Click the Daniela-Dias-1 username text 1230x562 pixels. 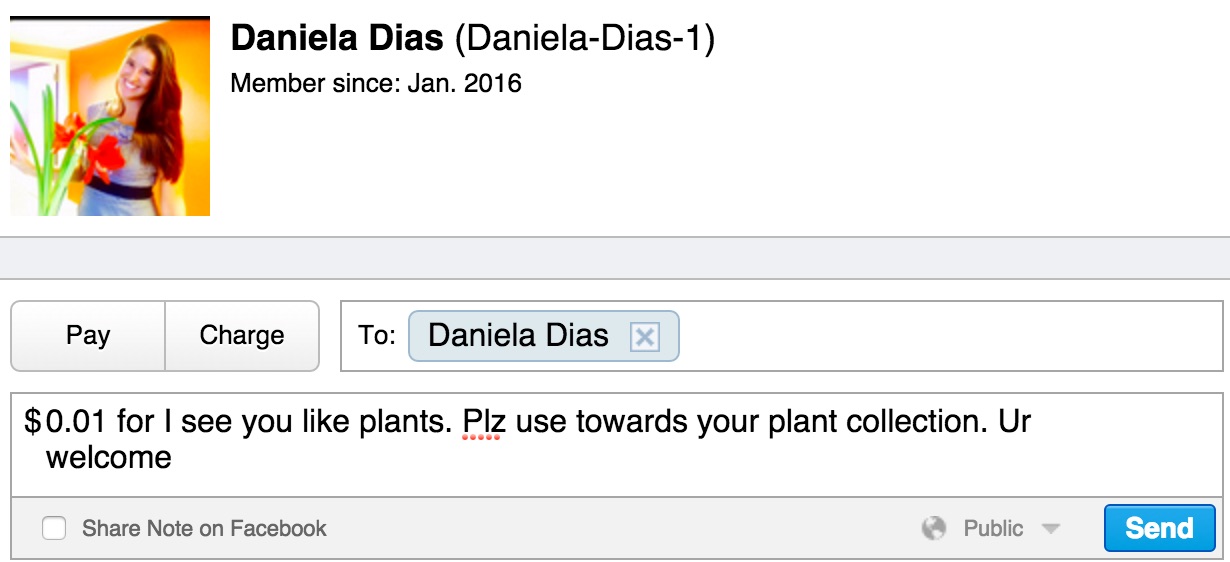[x=585, y=40]
